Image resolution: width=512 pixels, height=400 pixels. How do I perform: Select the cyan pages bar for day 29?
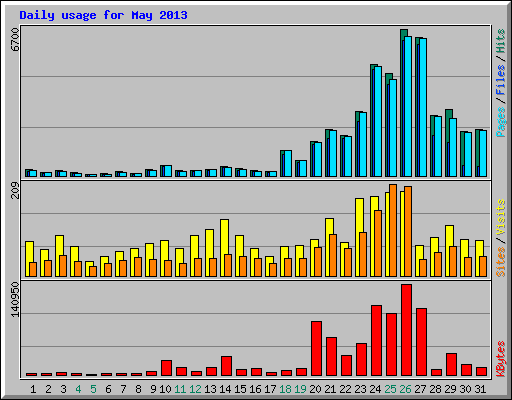pos(453,147)
